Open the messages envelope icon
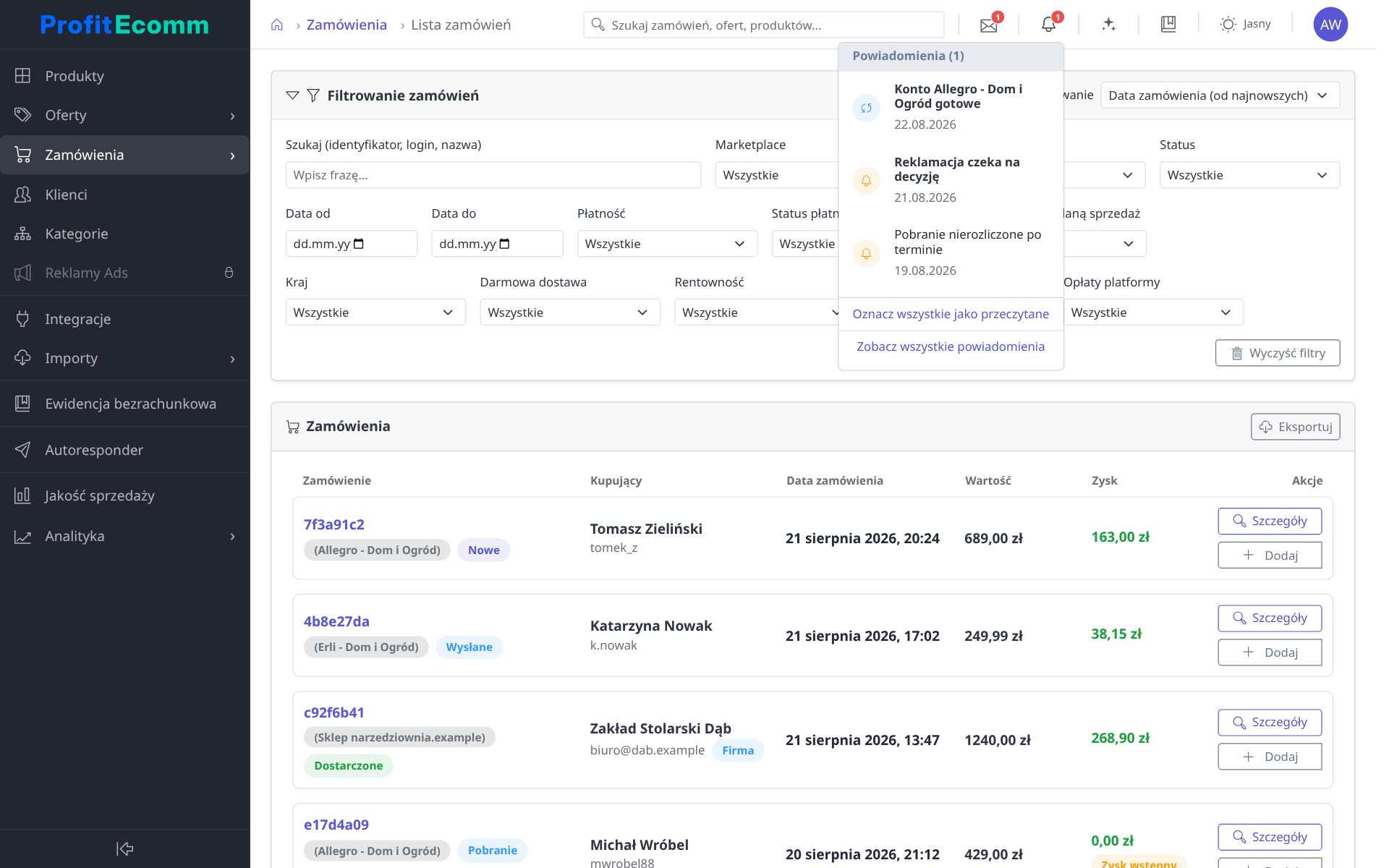Viewport: 1389px width, 868px height. click(988, 25)
